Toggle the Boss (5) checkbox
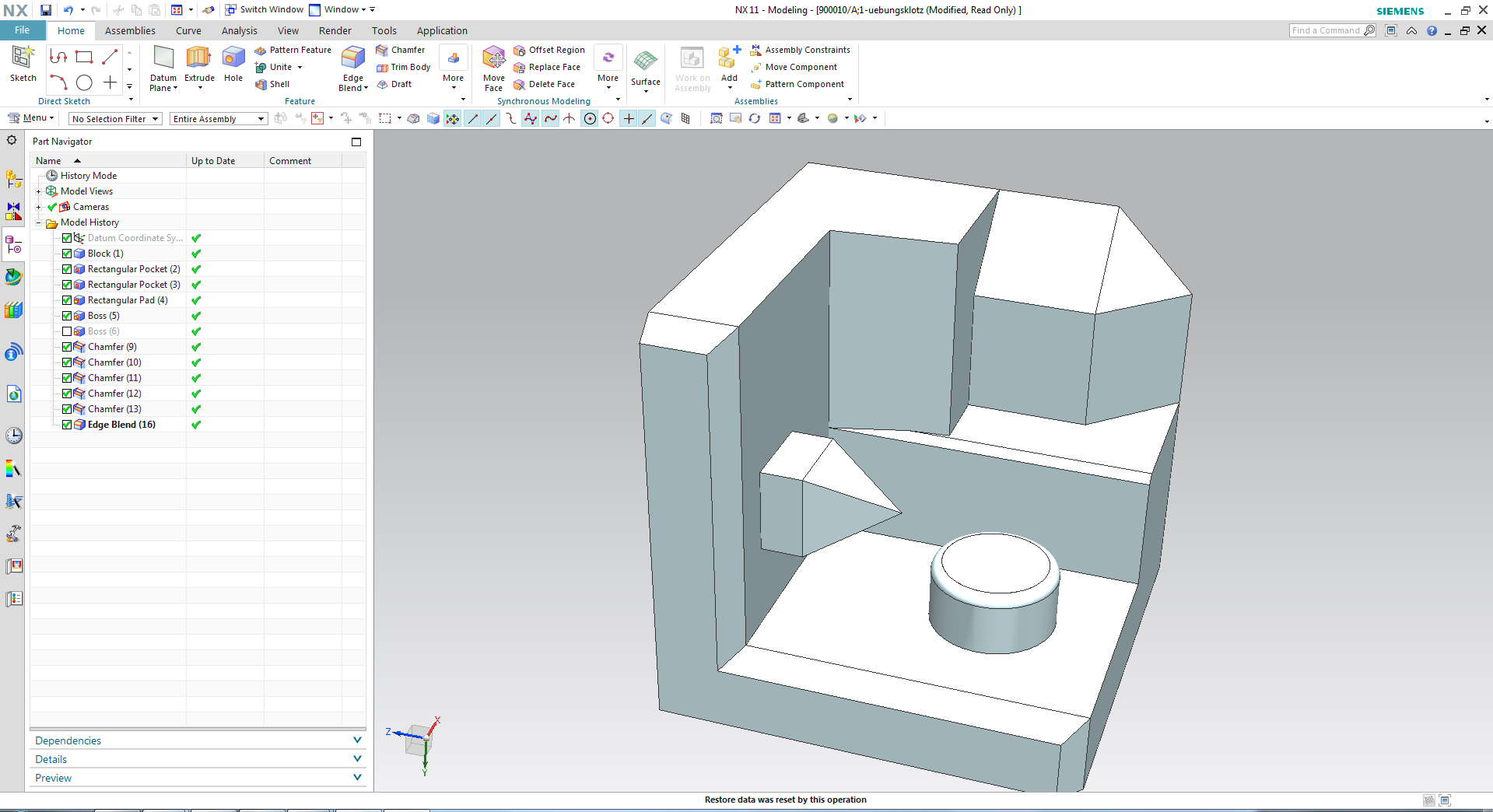The image size is (1493, 812). pos(67,316)
